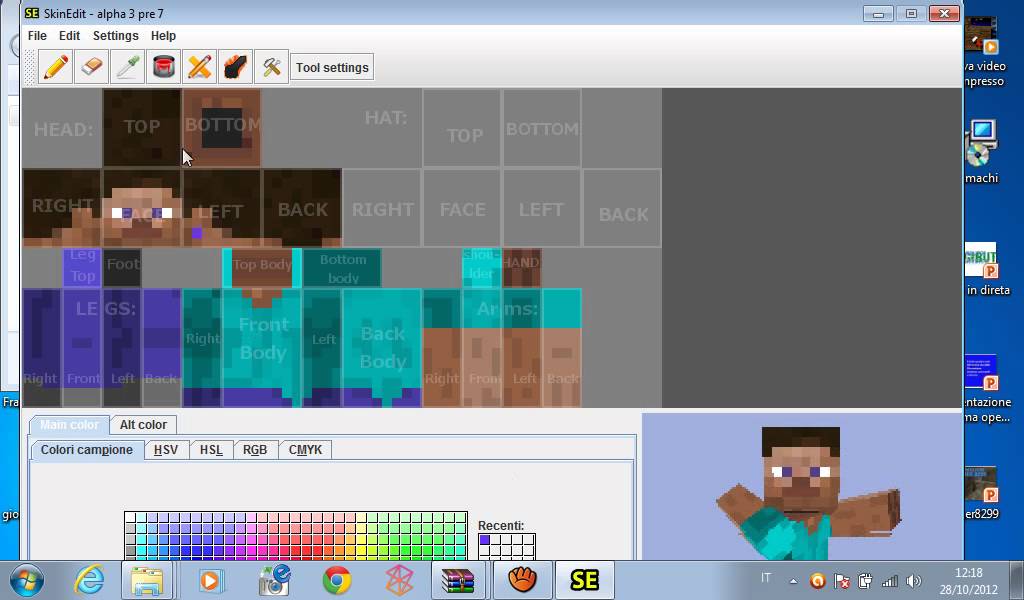Viewport: 1024px width, 600px height.
Task: Select the Pencil drawing tool
Action: point(56,67)
